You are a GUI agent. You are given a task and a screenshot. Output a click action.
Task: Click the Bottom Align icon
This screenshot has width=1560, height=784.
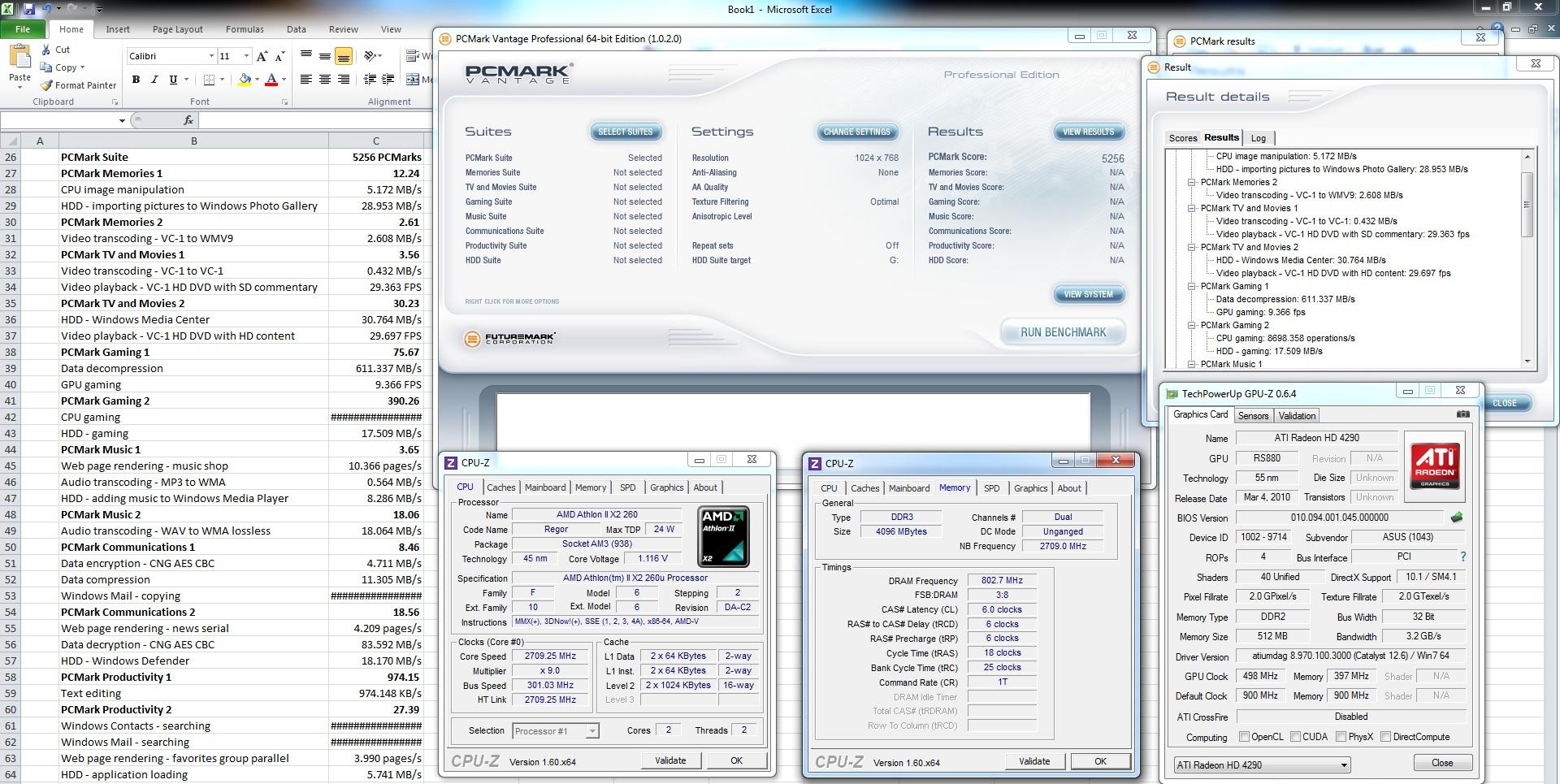(x=344, y=56)
